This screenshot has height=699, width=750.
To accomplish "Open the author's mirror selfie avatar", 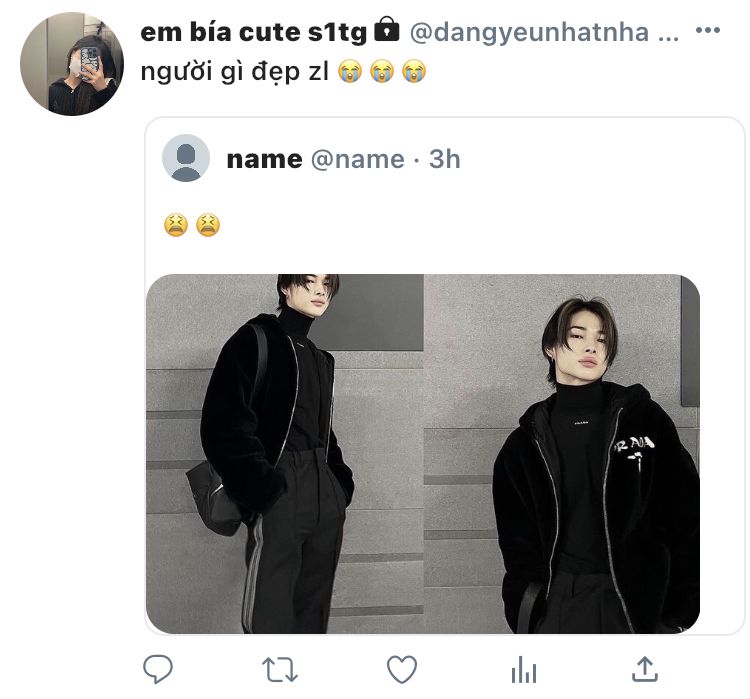I will coord(72,64).
